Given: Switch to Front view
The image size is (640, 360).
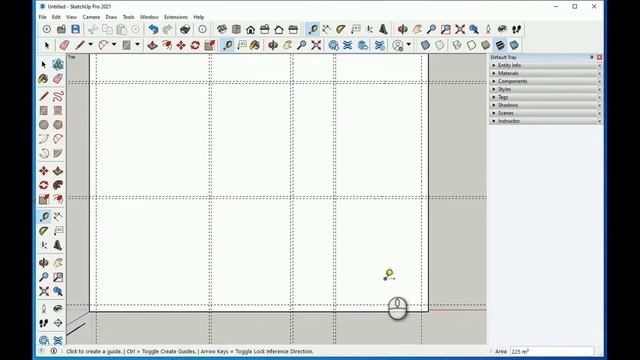Looking at the screenshot, I should tap(250, 29).
